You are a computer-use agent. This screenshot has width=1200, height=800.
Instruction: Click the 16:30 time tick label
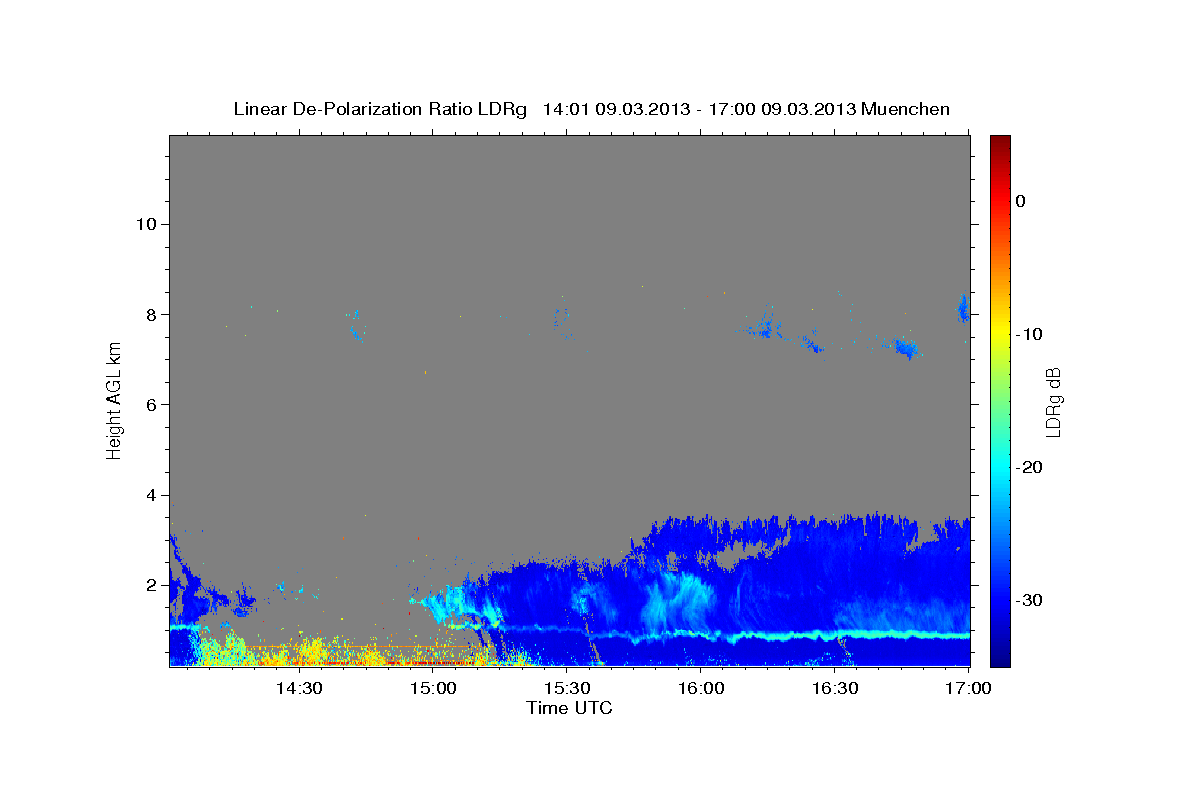tap(835, 688)
